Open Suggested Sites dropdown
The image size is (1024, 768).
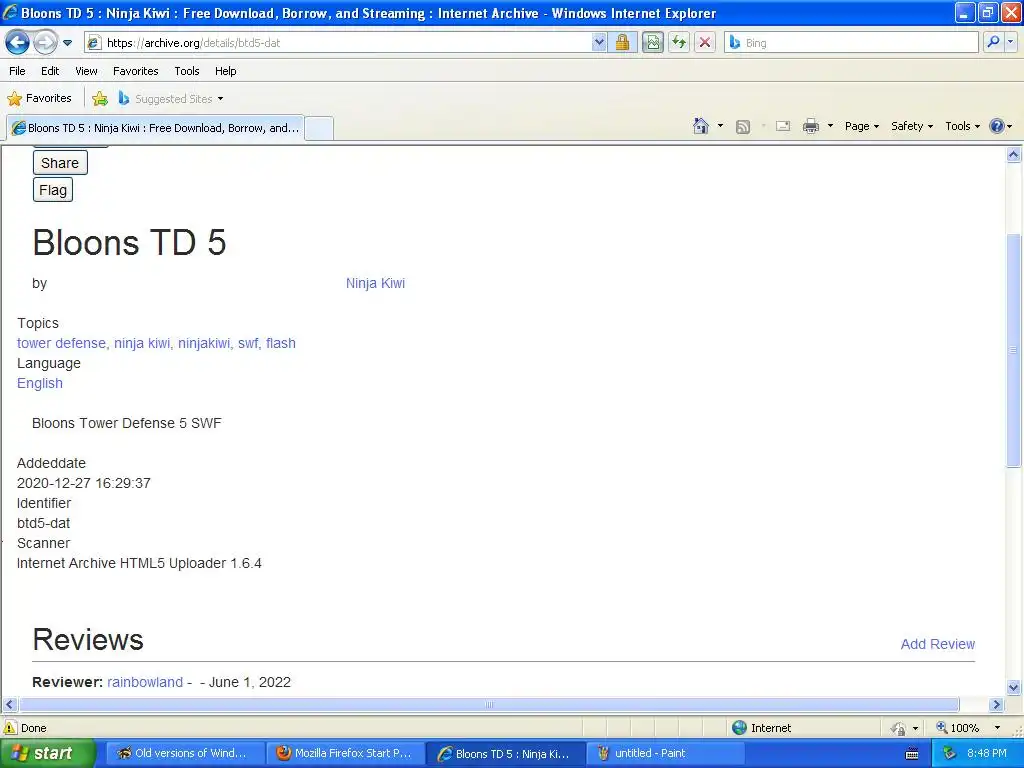tap(171, 99)
